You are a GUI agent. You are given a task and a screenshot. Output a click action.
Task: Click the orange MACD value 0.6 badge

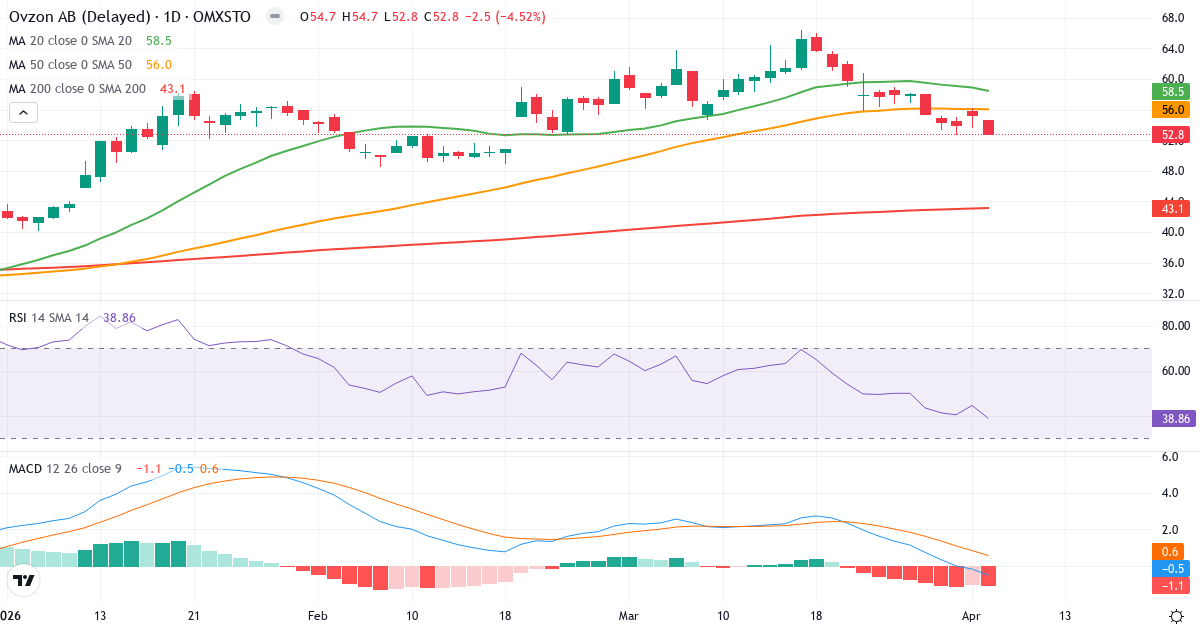click(1168, 550)
